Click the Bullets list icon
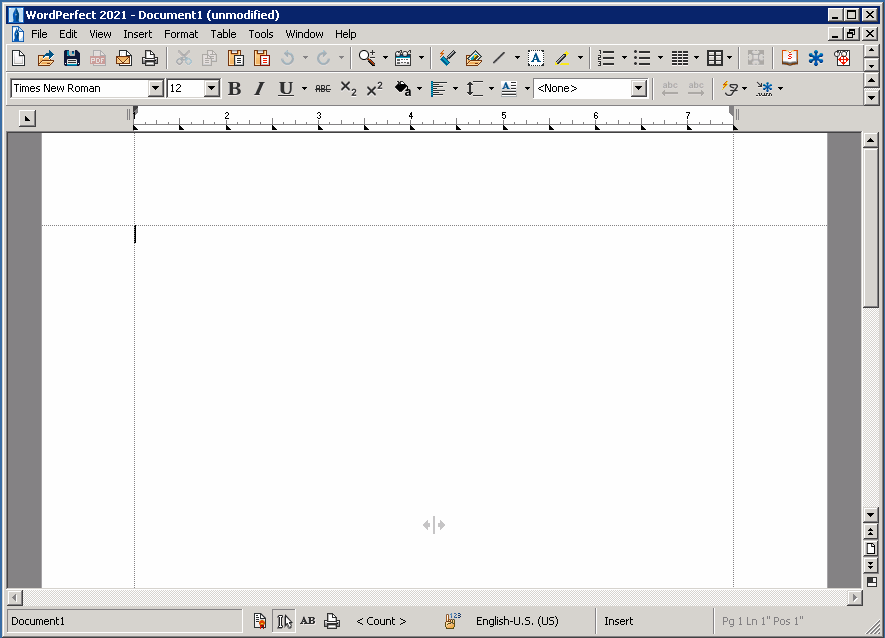Image resolution: width=885 pixels, height=638 pixels. click(642, 58)
